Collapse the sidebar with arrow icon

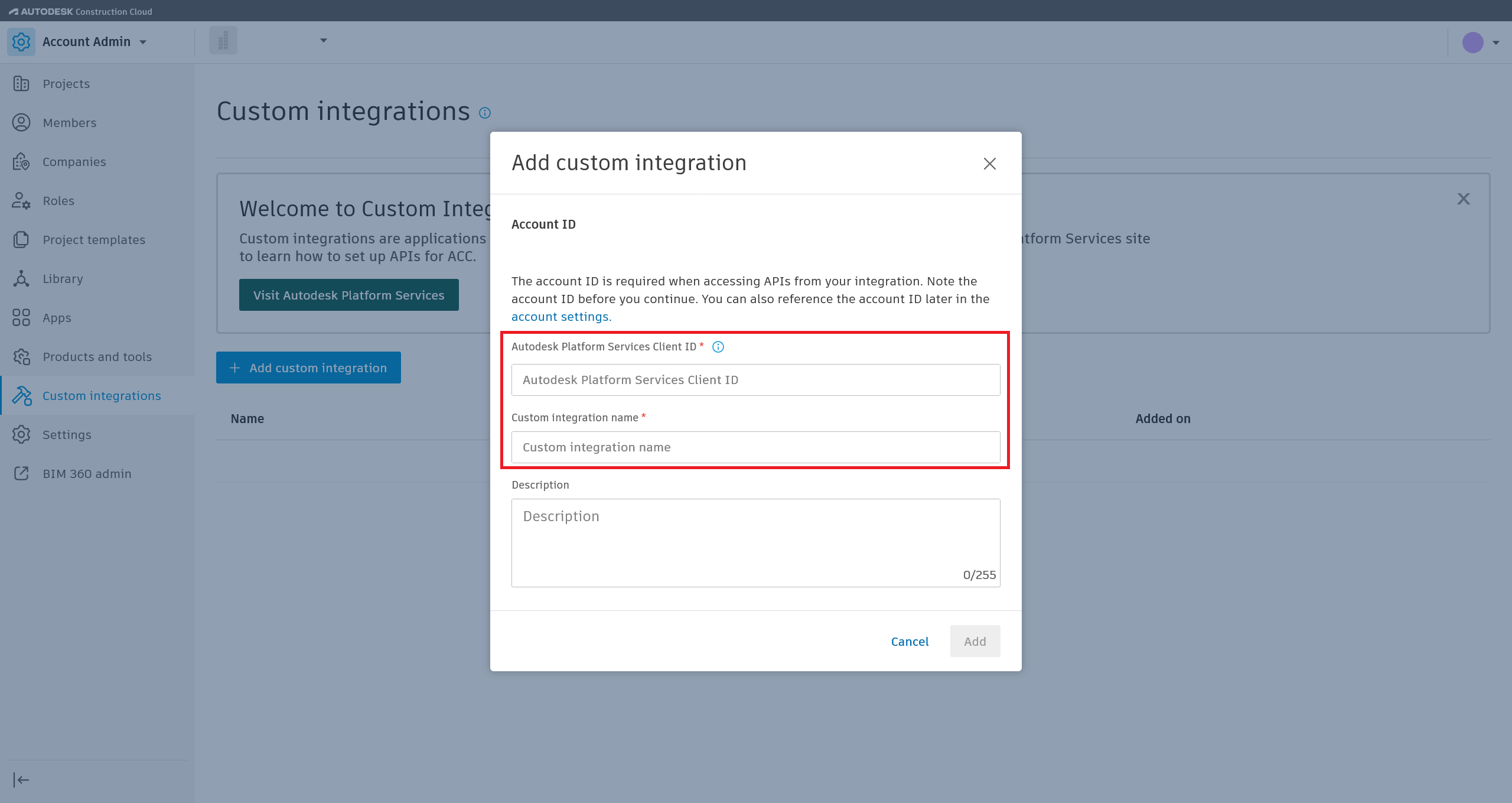tap(21, 780)
